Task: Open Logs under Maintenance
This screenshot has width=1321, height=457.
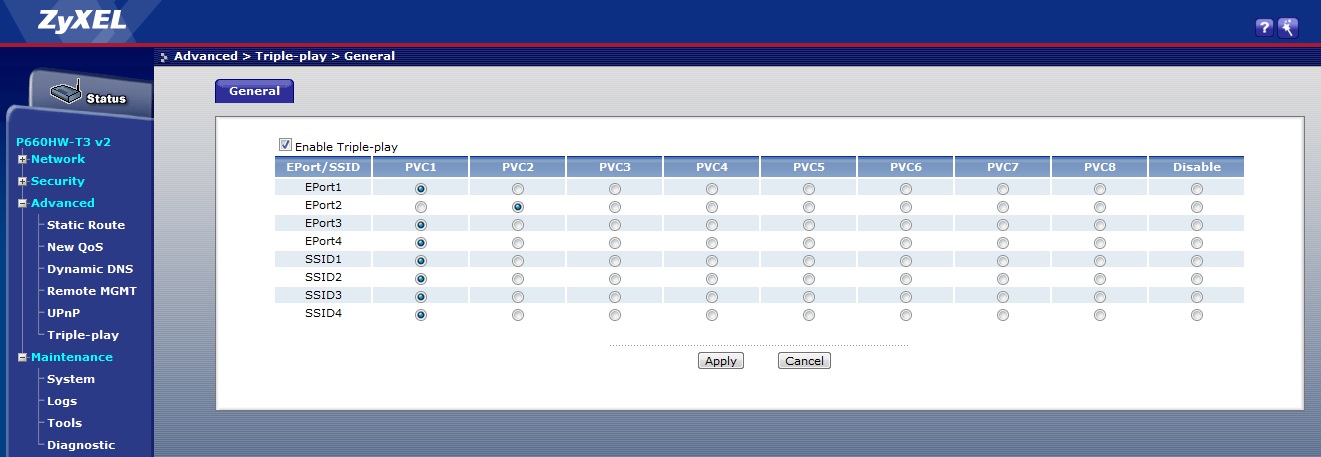Action: coord(62,401)
